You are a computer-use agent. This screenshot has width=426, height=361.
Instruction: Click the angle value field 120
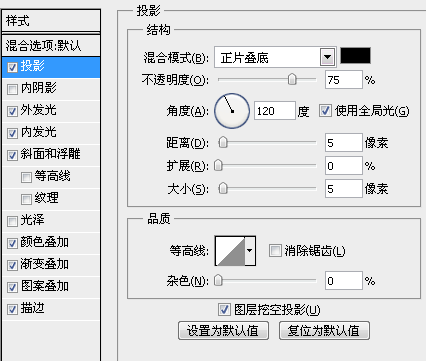tap(275, 111)
